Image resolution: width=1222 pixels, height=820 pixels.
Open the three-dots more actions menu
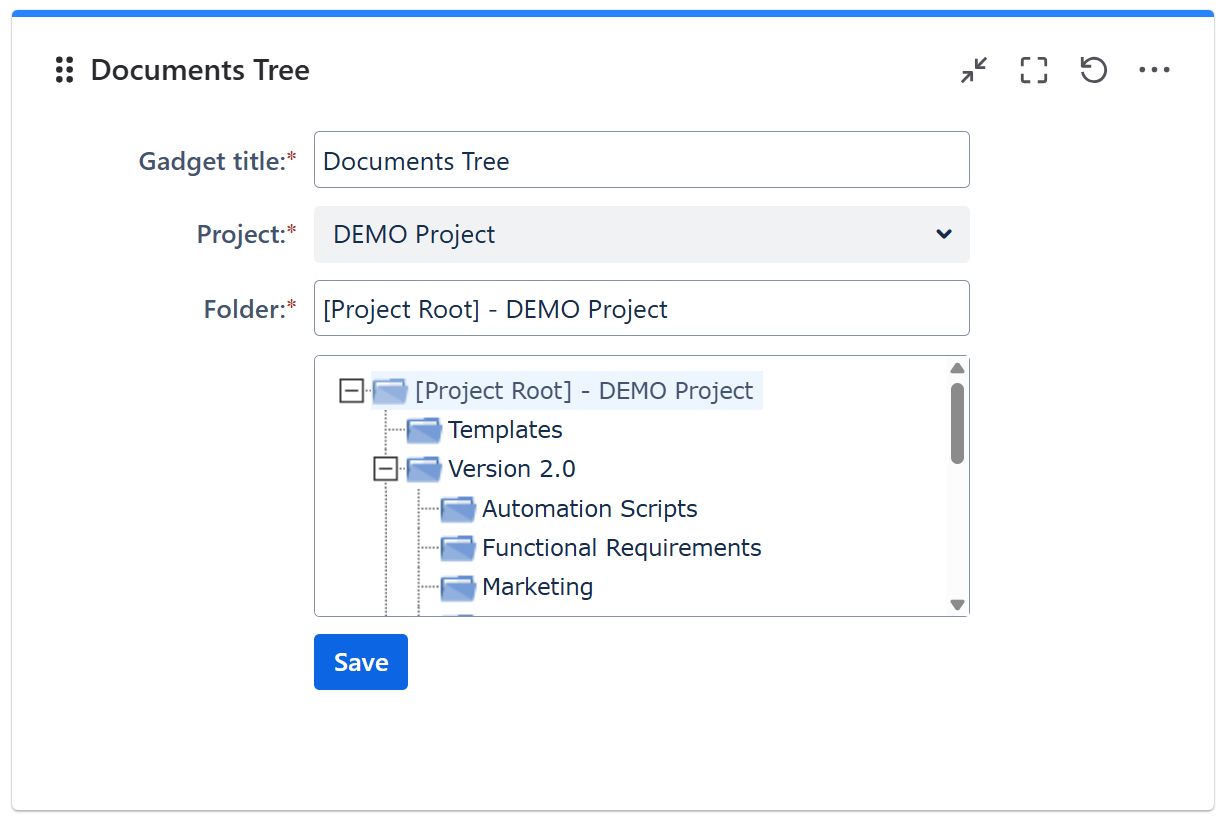[x=1154, y=70]
